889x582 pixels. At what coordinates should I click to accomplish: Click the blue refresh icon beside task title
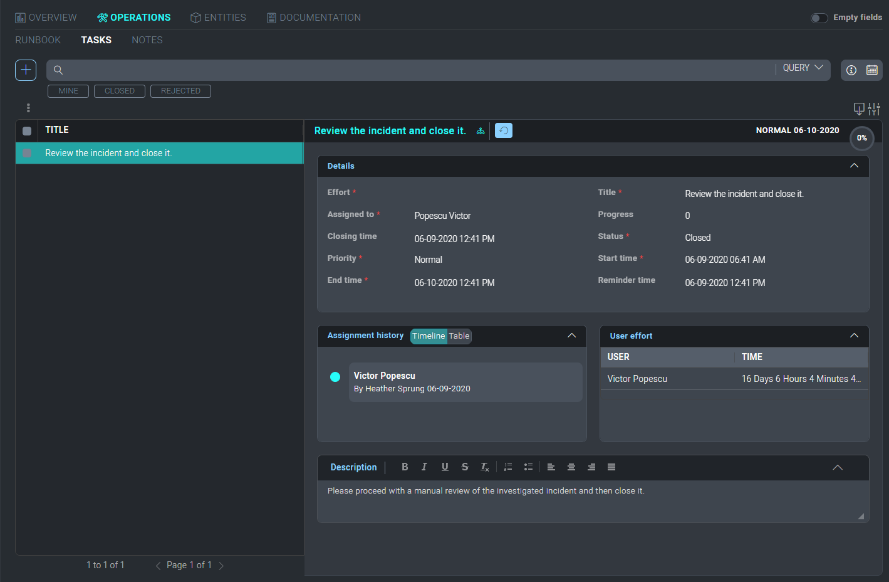click(x=504, y=131)
